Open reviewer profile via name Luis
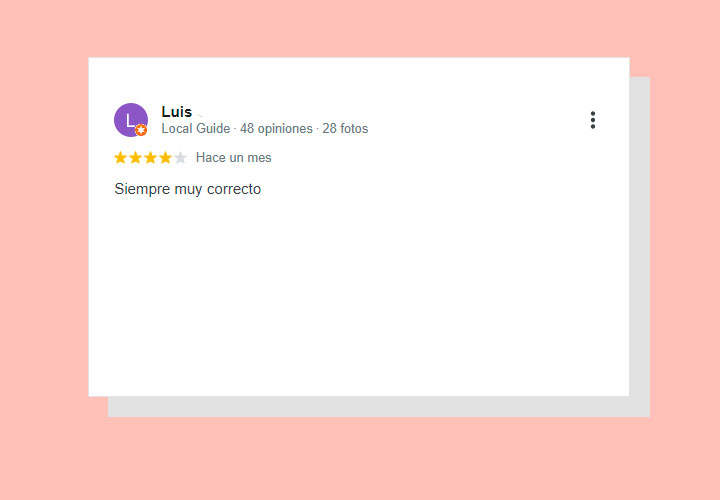This screenshot has height=500, width=720. (177, 112)
